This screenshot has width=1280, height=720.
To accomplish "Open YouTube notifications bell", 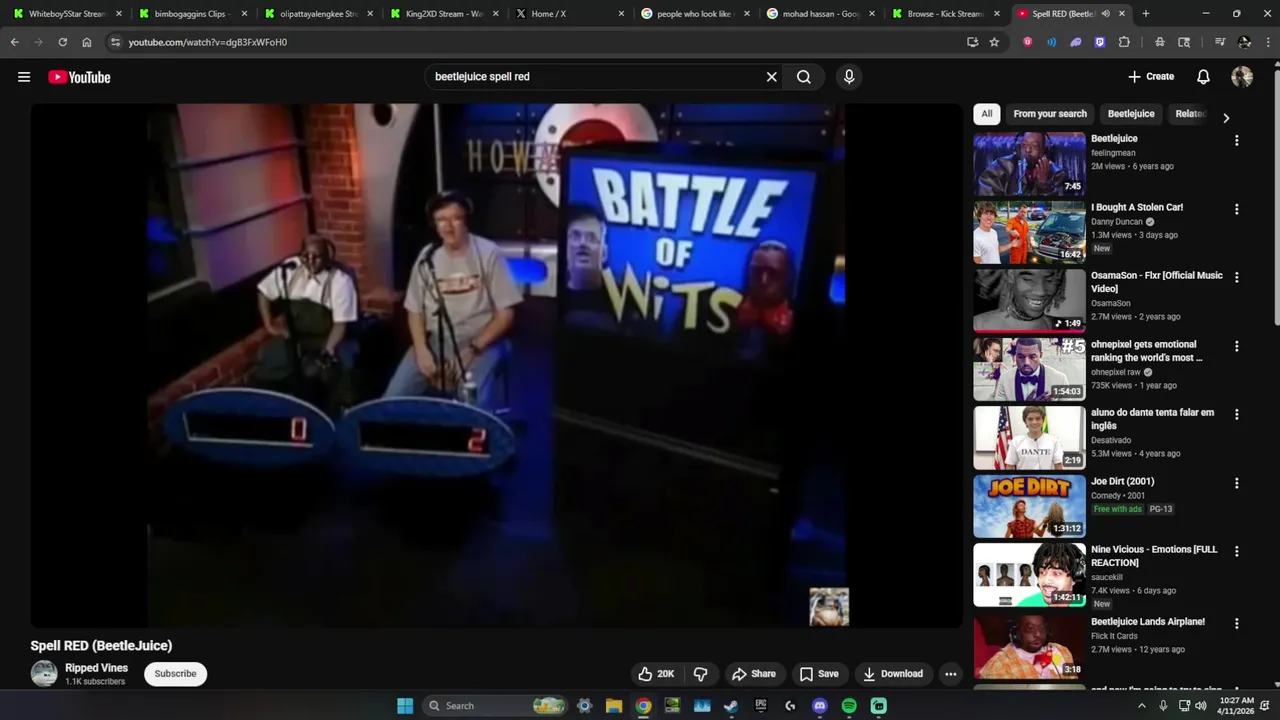I will pyautogui.click(x=1204, y=77).
